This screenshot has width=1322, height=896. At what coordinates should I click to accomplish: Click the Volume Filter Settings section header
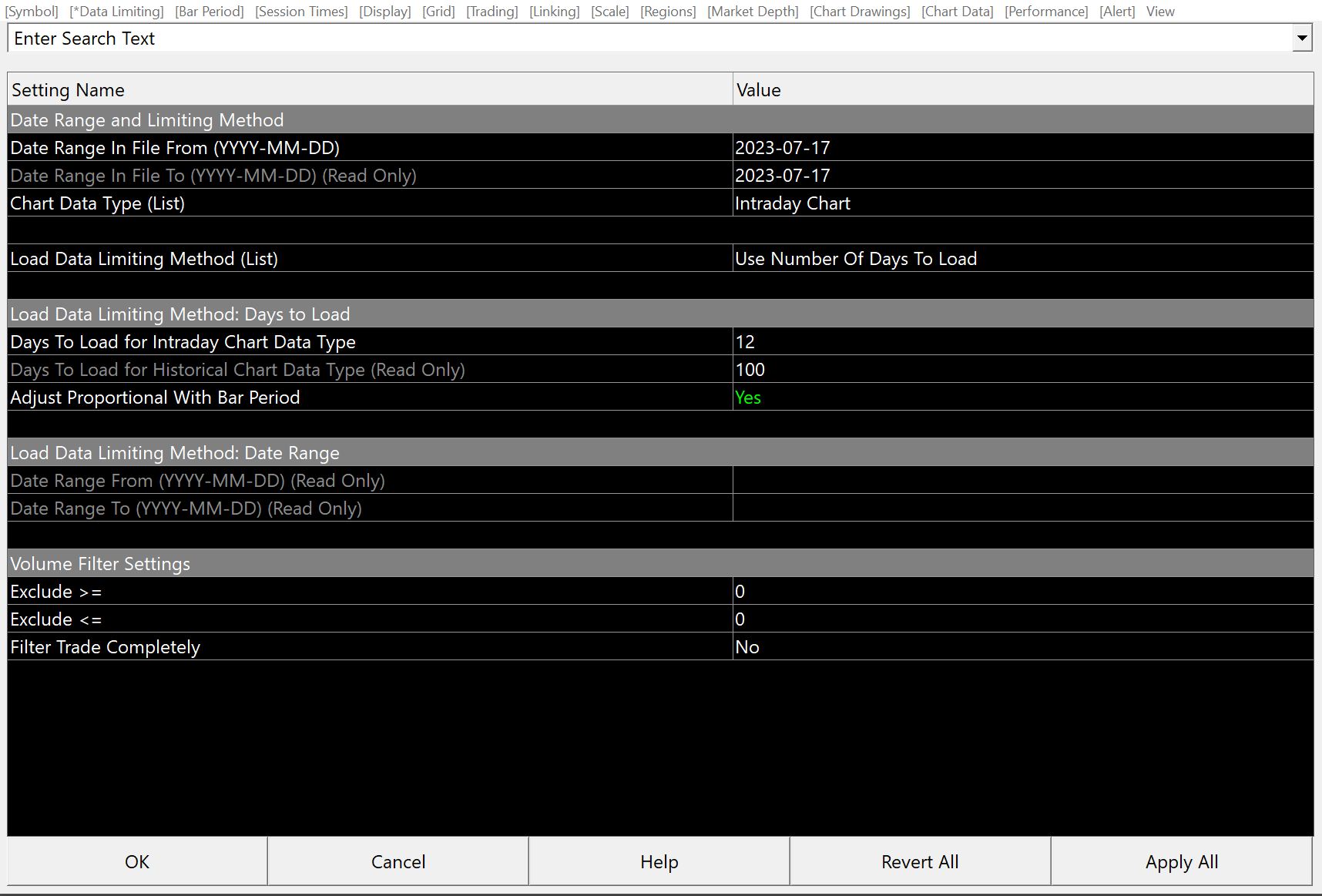(x=660, y=563)
